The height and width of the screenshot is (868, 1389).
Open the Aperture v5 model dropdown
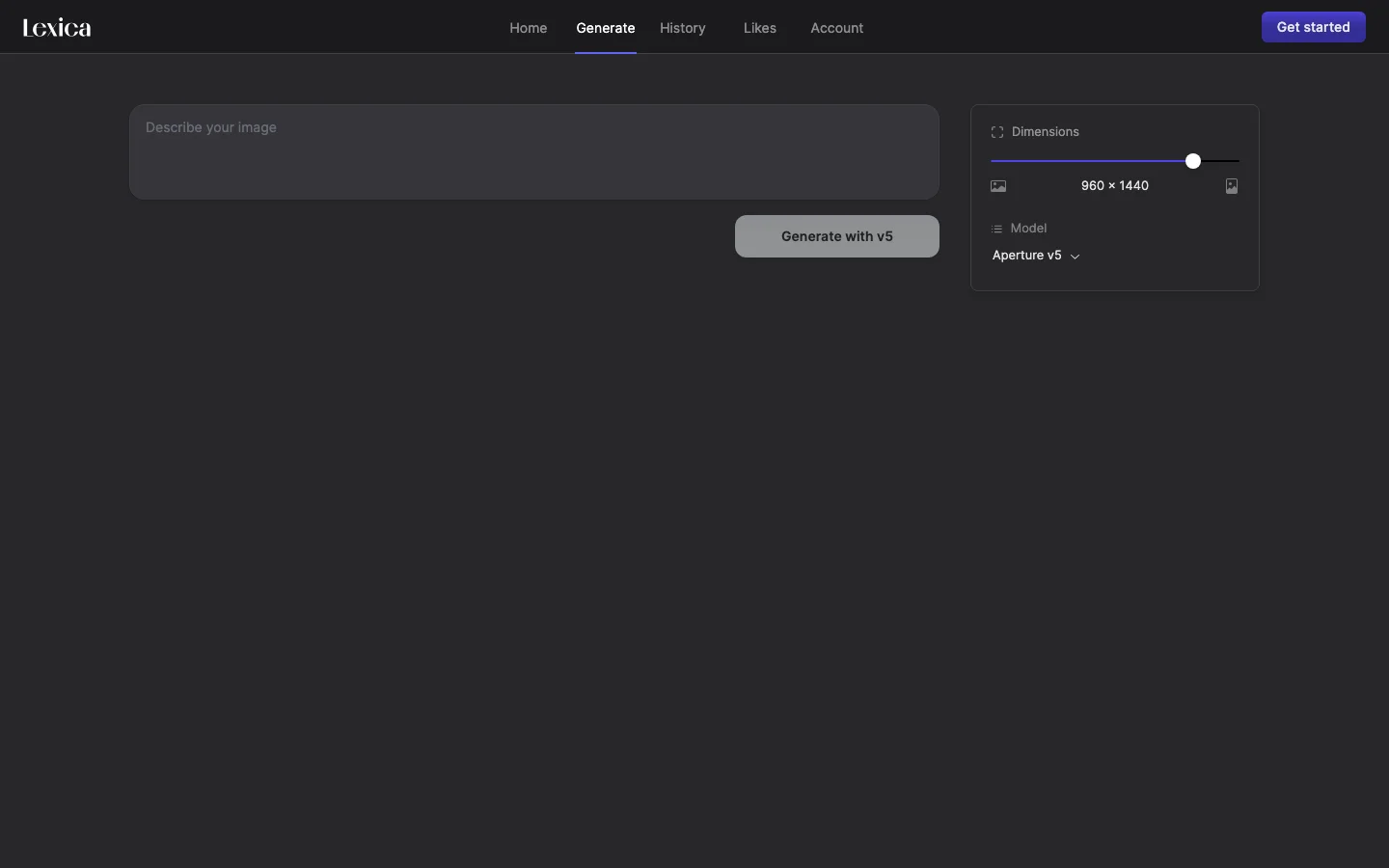tap(1036, 256)
